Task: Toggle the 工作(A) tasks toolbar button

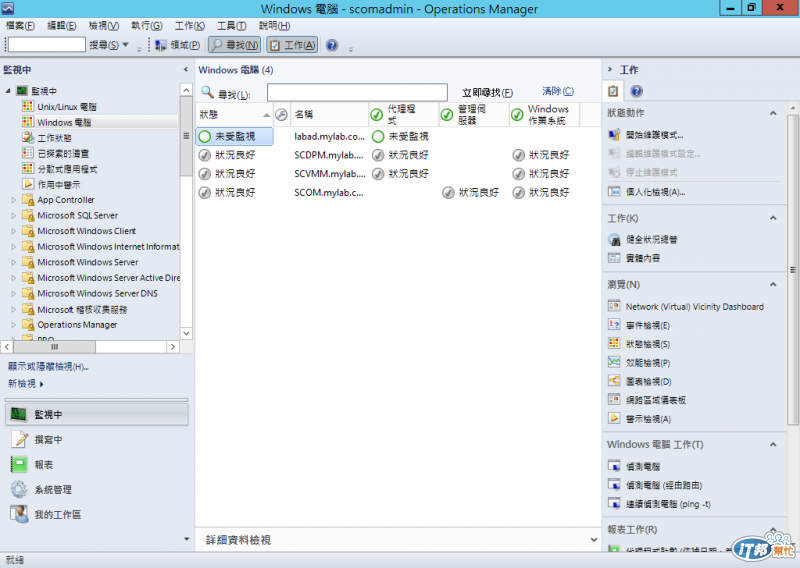Action: coord(292,45)
